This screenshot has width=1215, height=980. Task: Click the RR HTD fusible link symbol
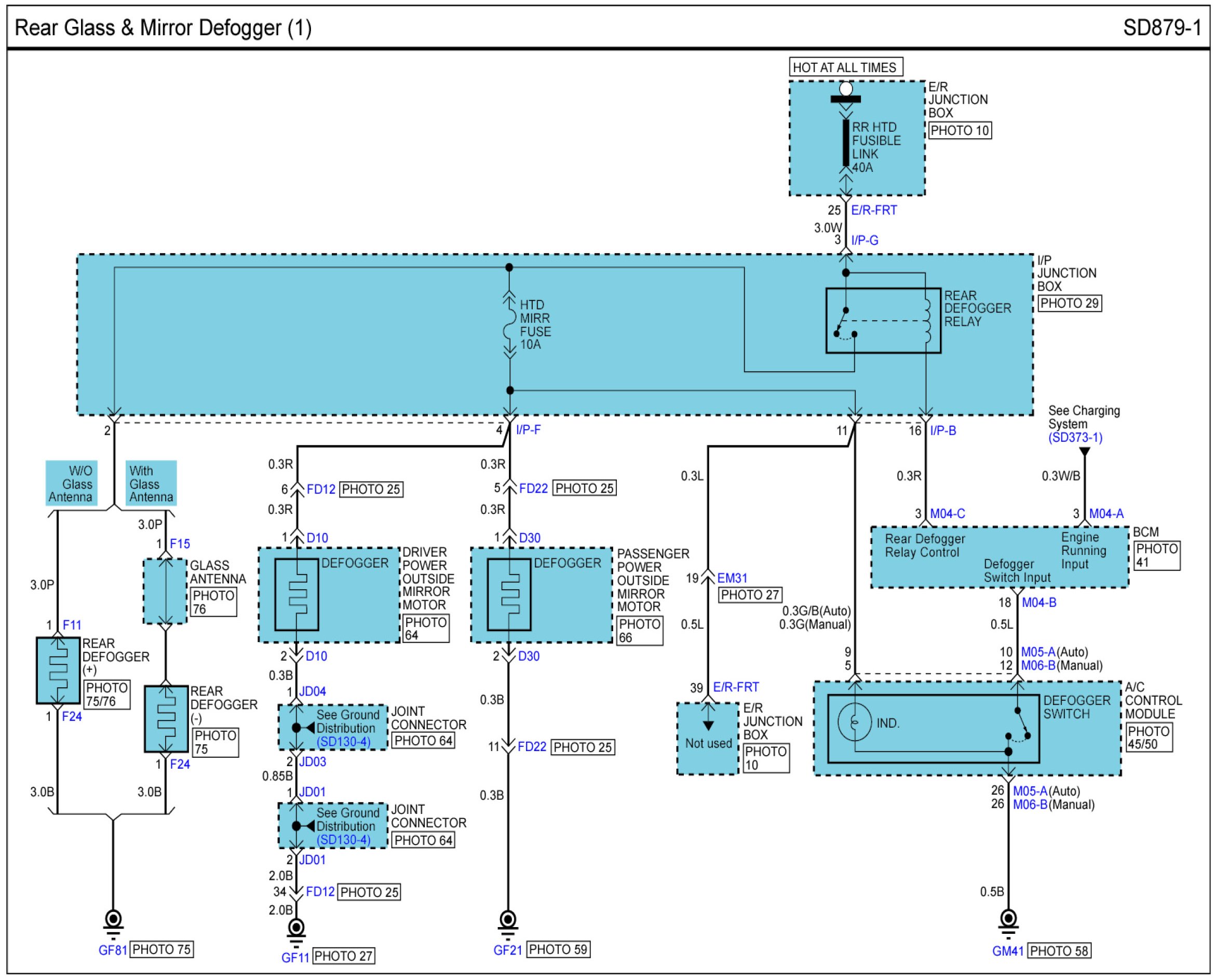pyautogui.click(x=846, y=142)
